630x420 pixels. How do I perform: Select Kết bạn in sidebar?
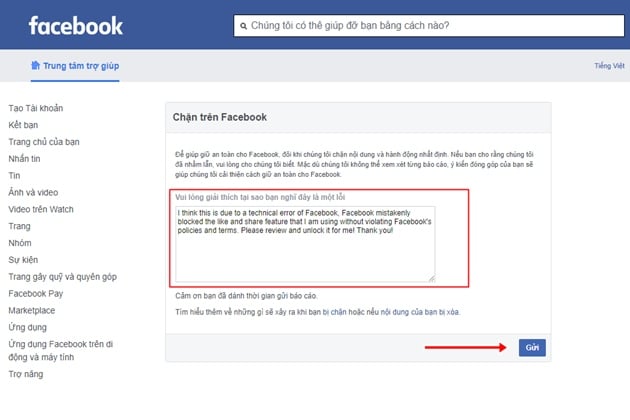click(x=23, y=125)
